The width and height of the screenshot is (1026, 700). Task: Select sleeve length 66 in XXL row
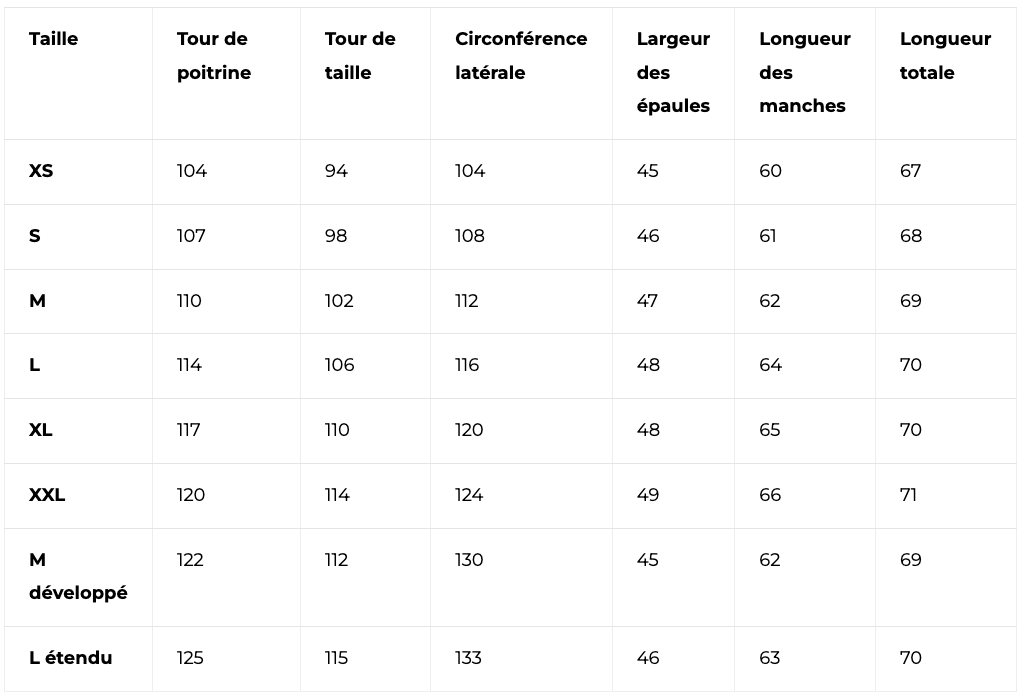pyautogui.click(x=770, y=495)
